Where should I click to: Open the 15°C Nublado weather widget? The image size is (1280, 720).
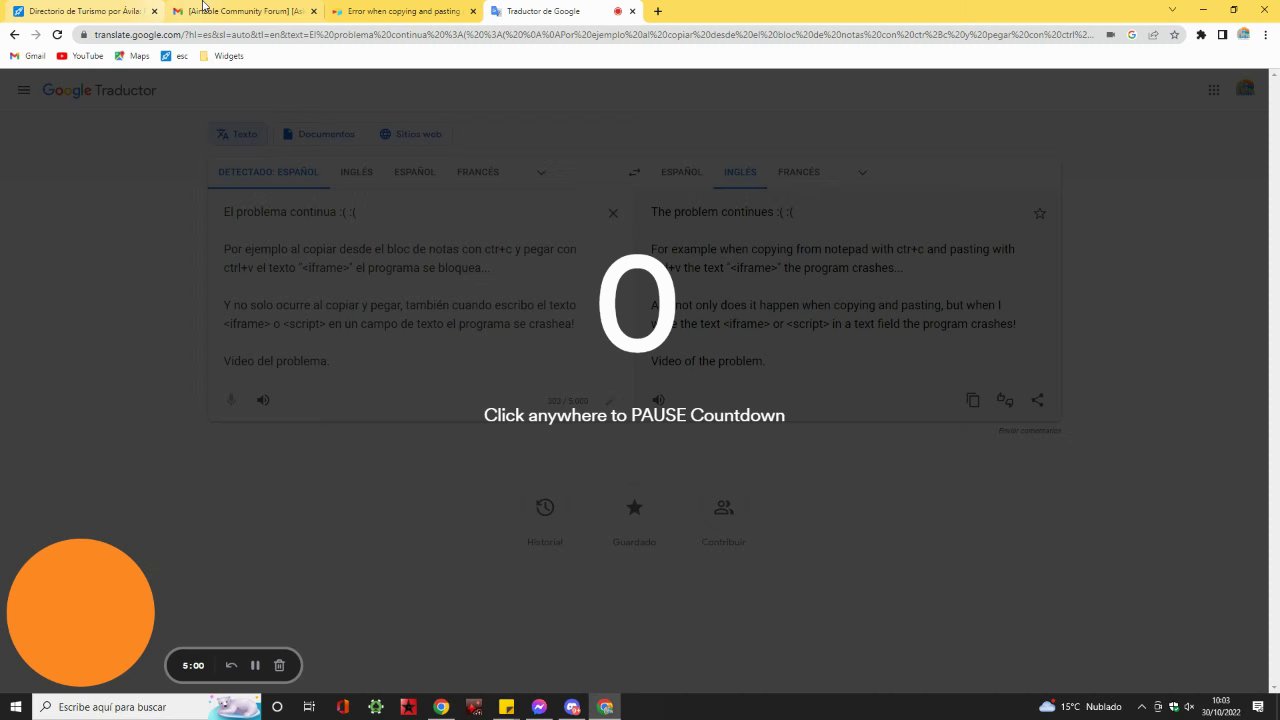(1080, 707)
